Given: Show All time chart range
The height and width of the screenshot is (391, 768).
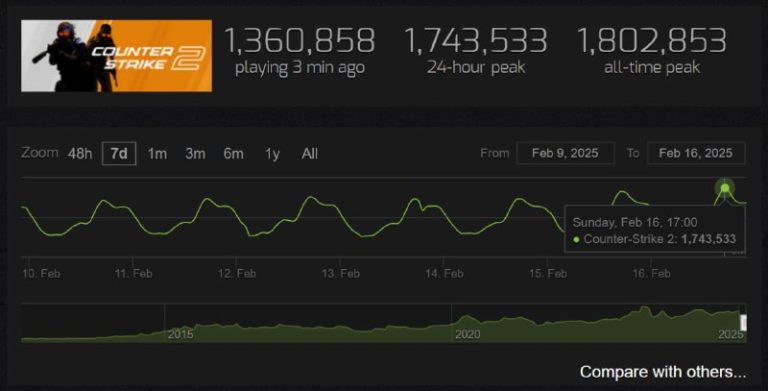Looking at the screenshot, I should coord(310,154).
